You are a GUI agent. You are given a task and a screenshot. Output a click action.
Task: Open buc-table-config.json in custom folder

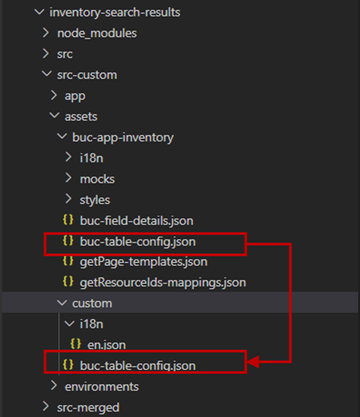pos(138,366)
